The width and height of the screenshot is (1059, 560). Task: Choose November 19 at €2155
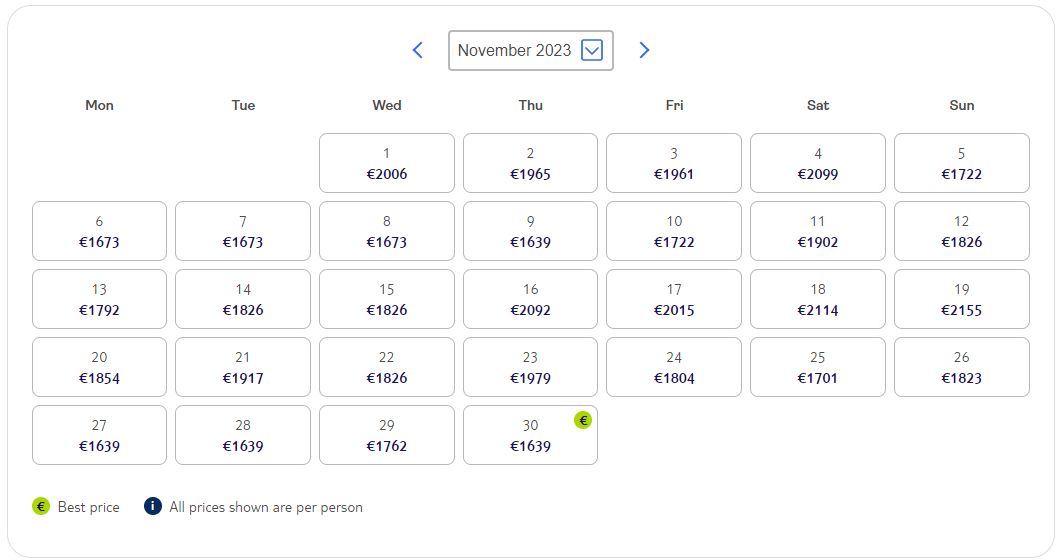[x=962, y=299]
